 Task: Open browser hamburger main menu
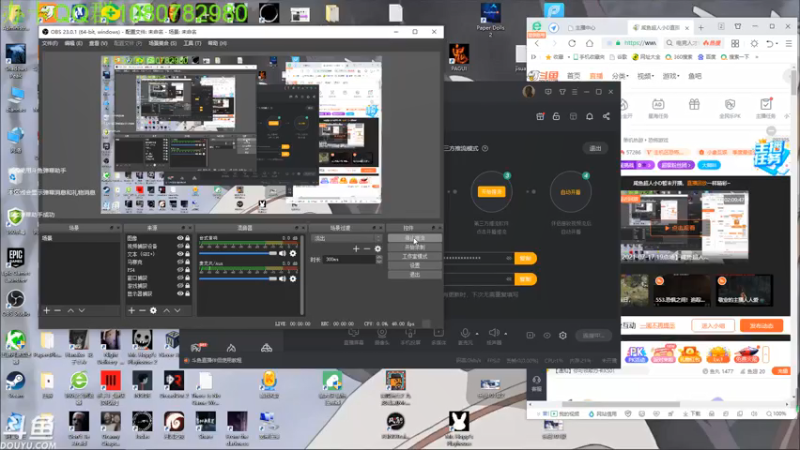(789, 43)
